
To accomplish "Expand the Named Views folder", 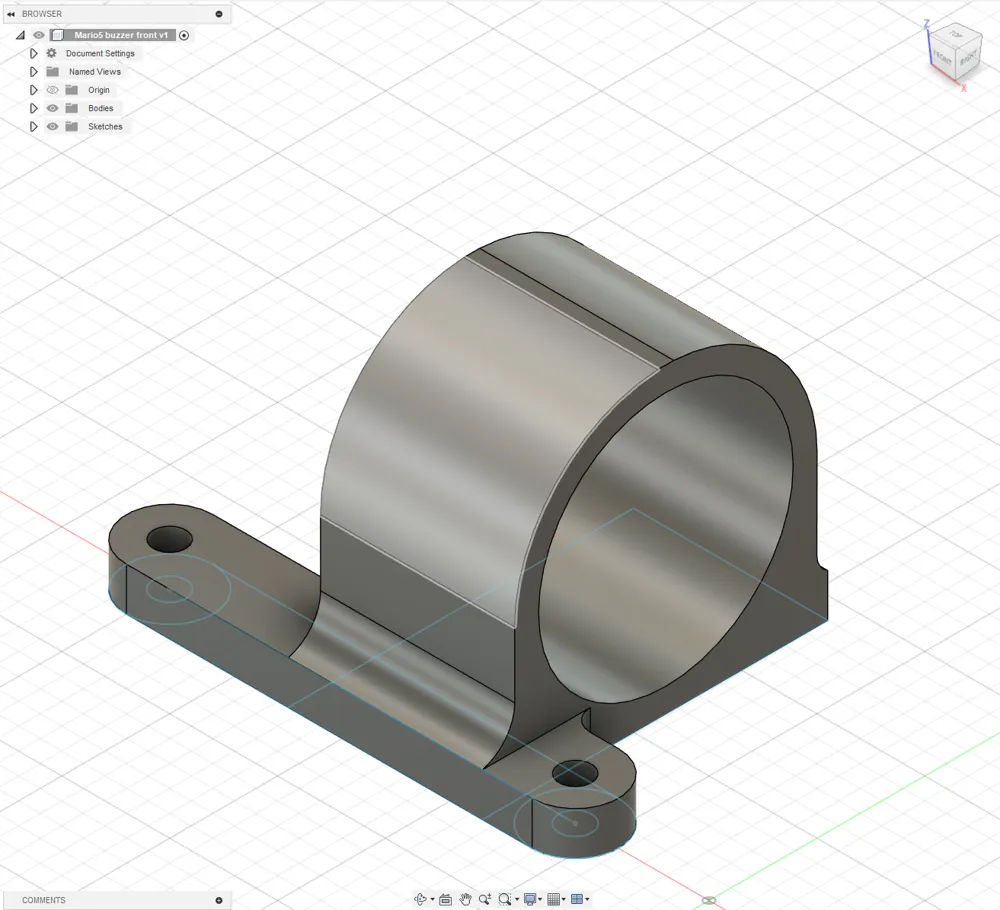I will click(x=34, y=72).
